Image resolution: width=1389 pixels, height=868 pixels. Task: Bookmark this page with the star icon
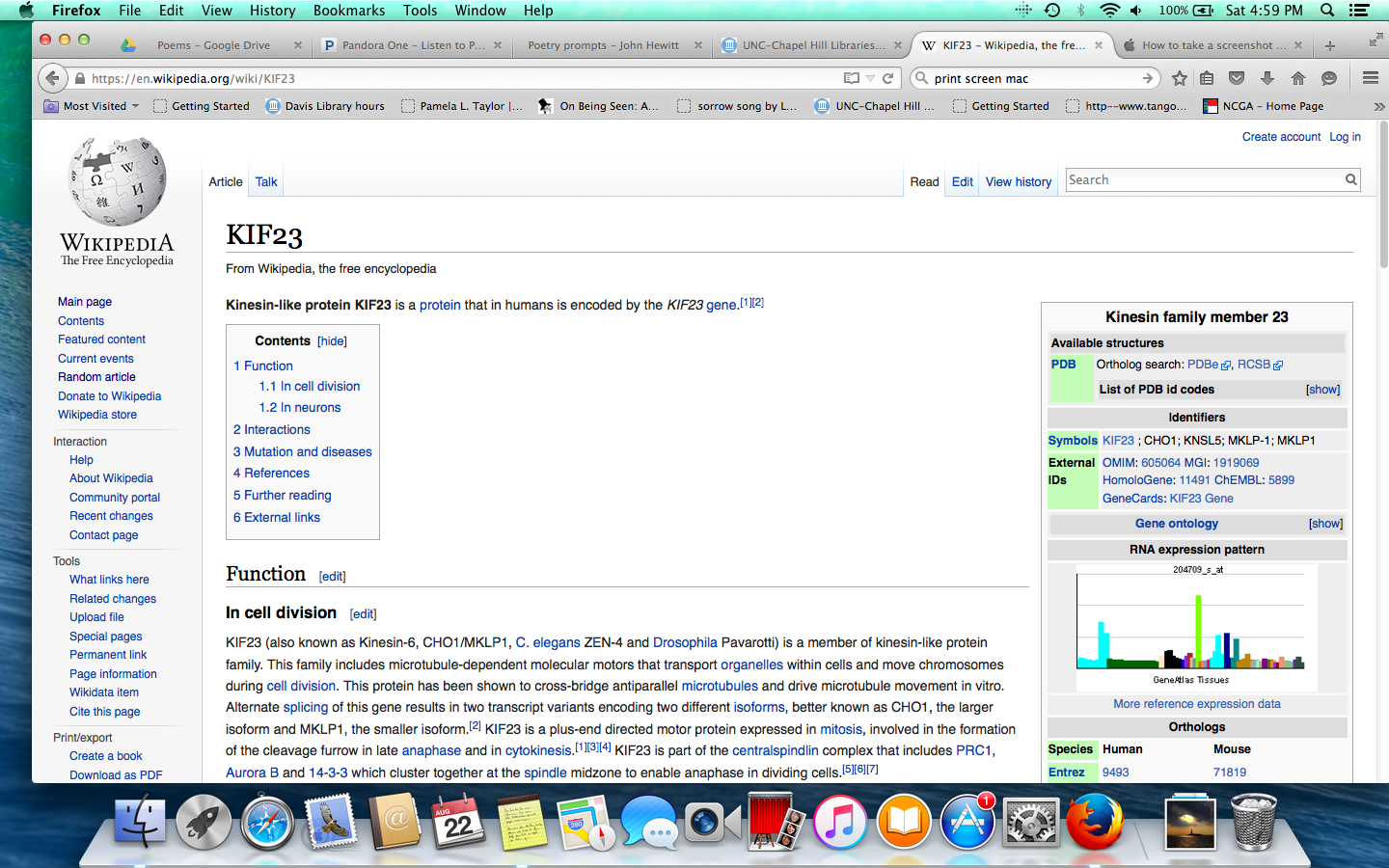(1179, 78)
